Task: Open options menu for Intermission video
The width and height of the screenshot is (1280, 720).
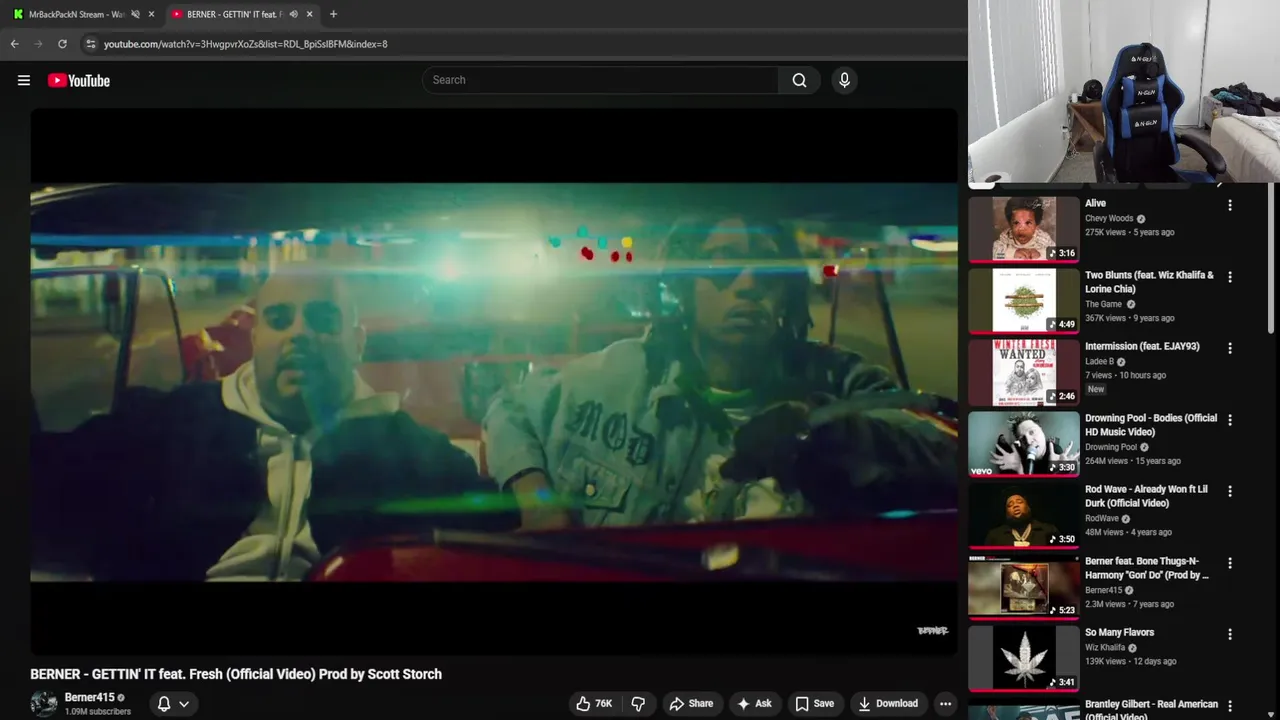Action: (1230, 348)
